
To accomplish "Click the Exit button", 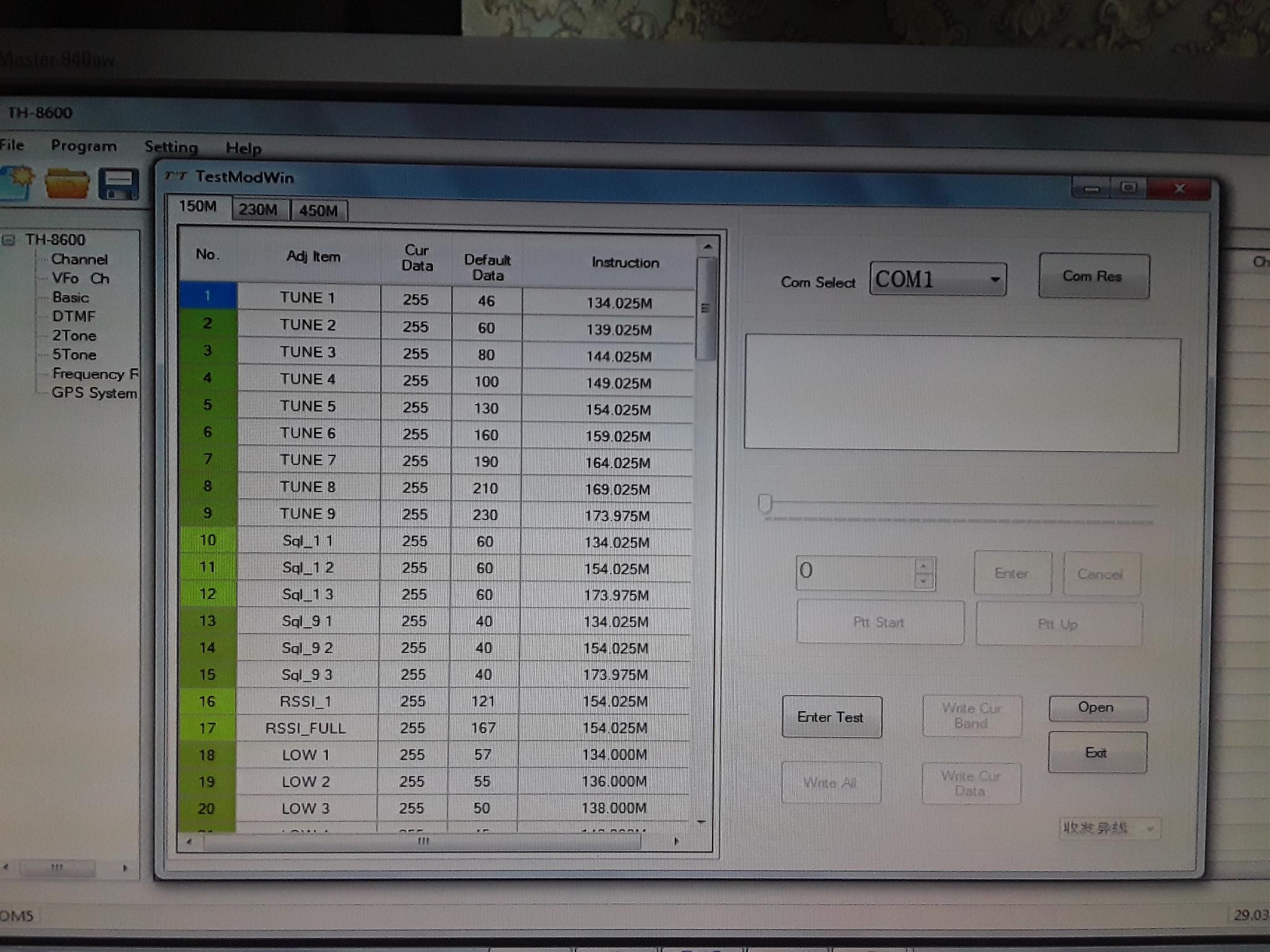I will (1096, 753).
